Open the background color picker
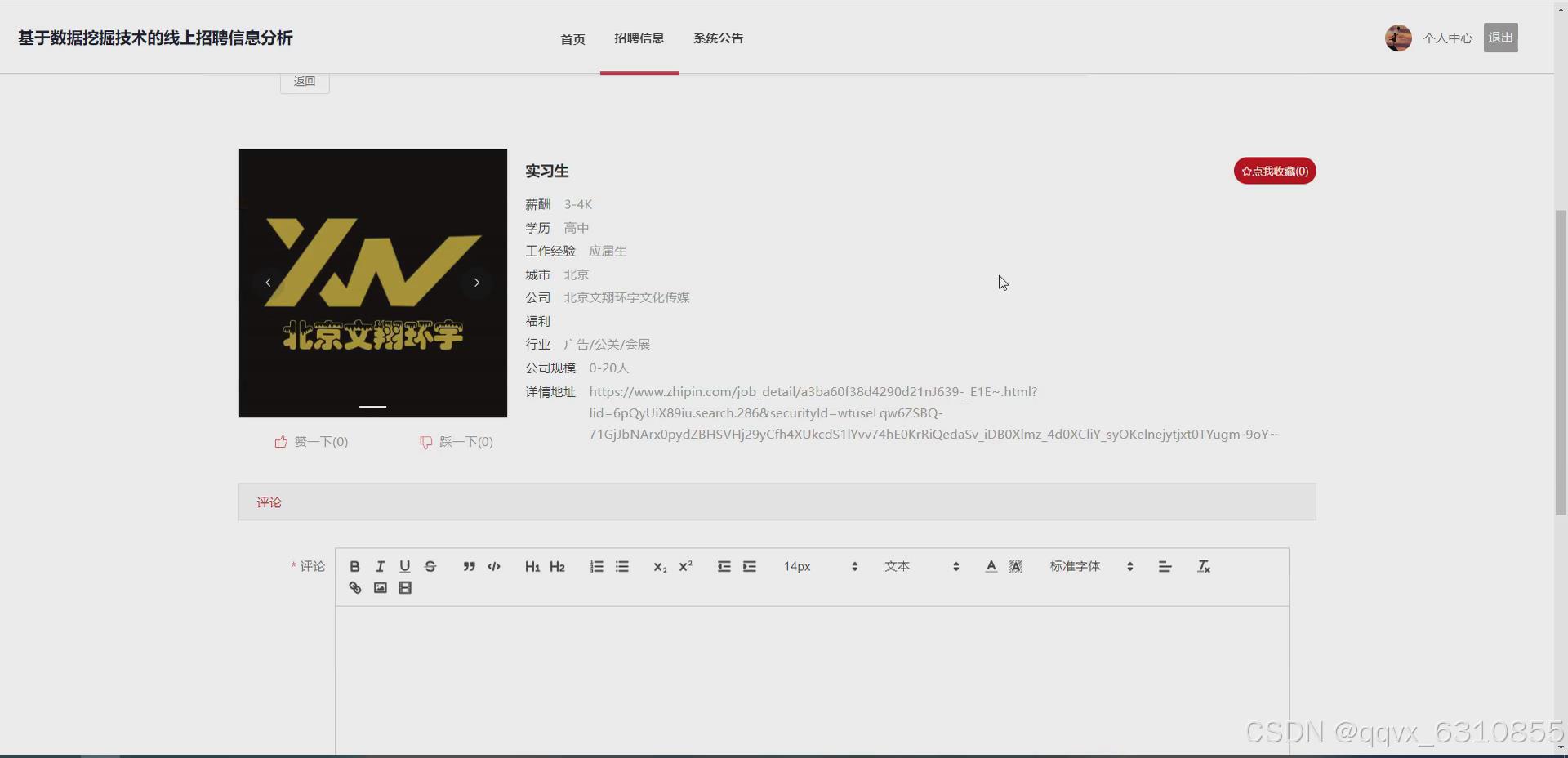Viewport: 1568px width, 758px height. (x=1016, y=566)
